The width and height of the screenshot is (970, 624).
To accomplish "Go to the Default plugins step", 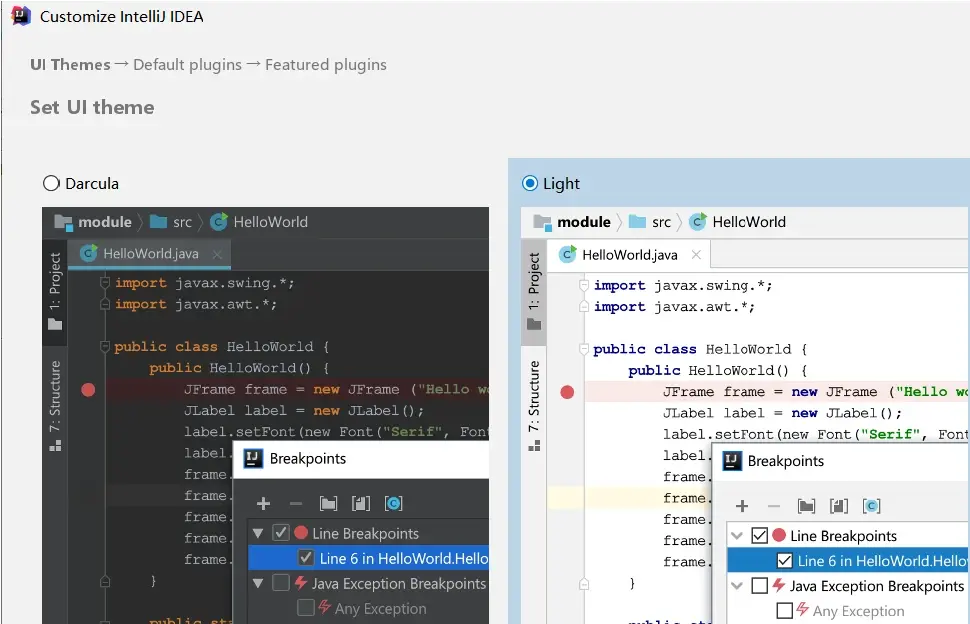I will pyautogui.click(x=187, y=65).
